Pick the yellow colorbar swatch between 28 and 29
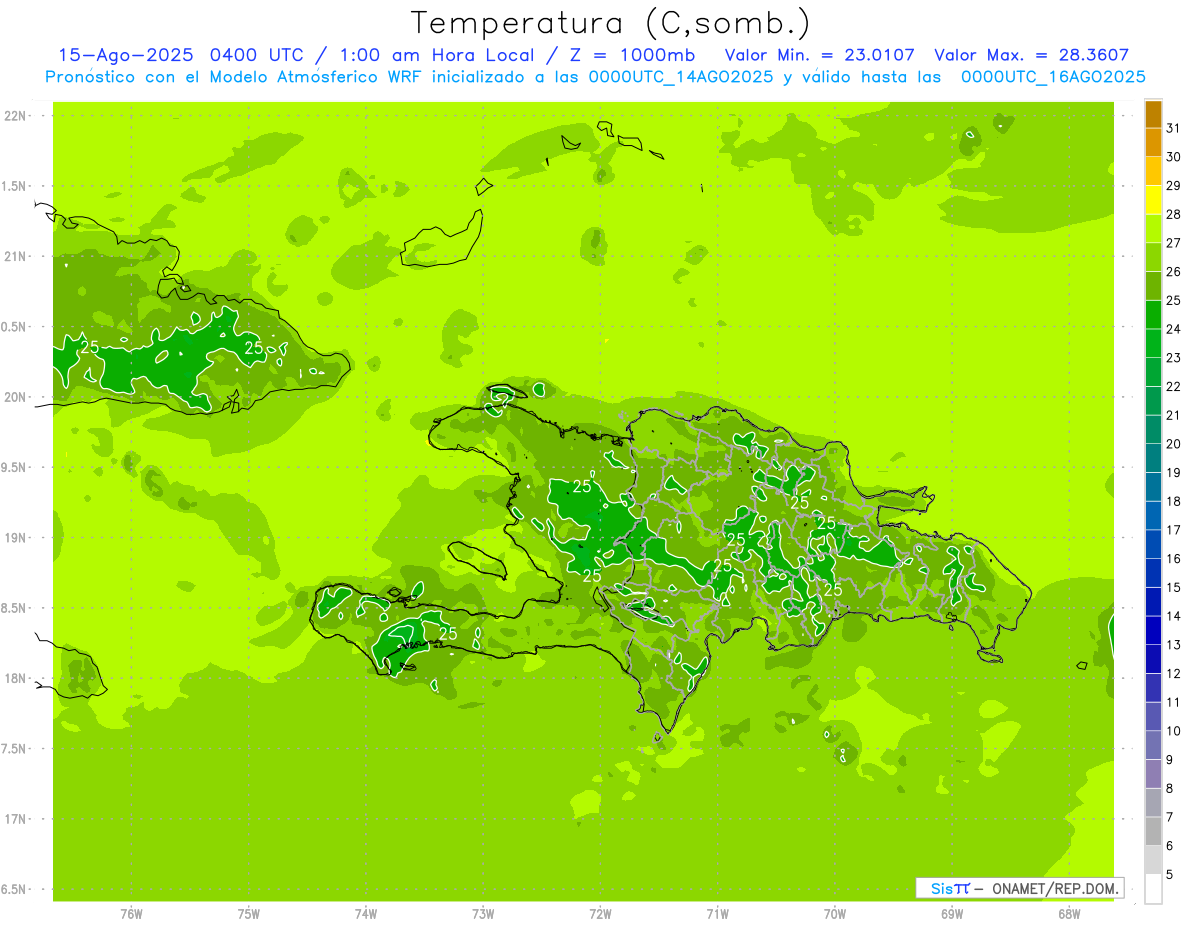The width and height of the screenshot is (1200, 927). pyautogui.click(x=1153, y=200)
